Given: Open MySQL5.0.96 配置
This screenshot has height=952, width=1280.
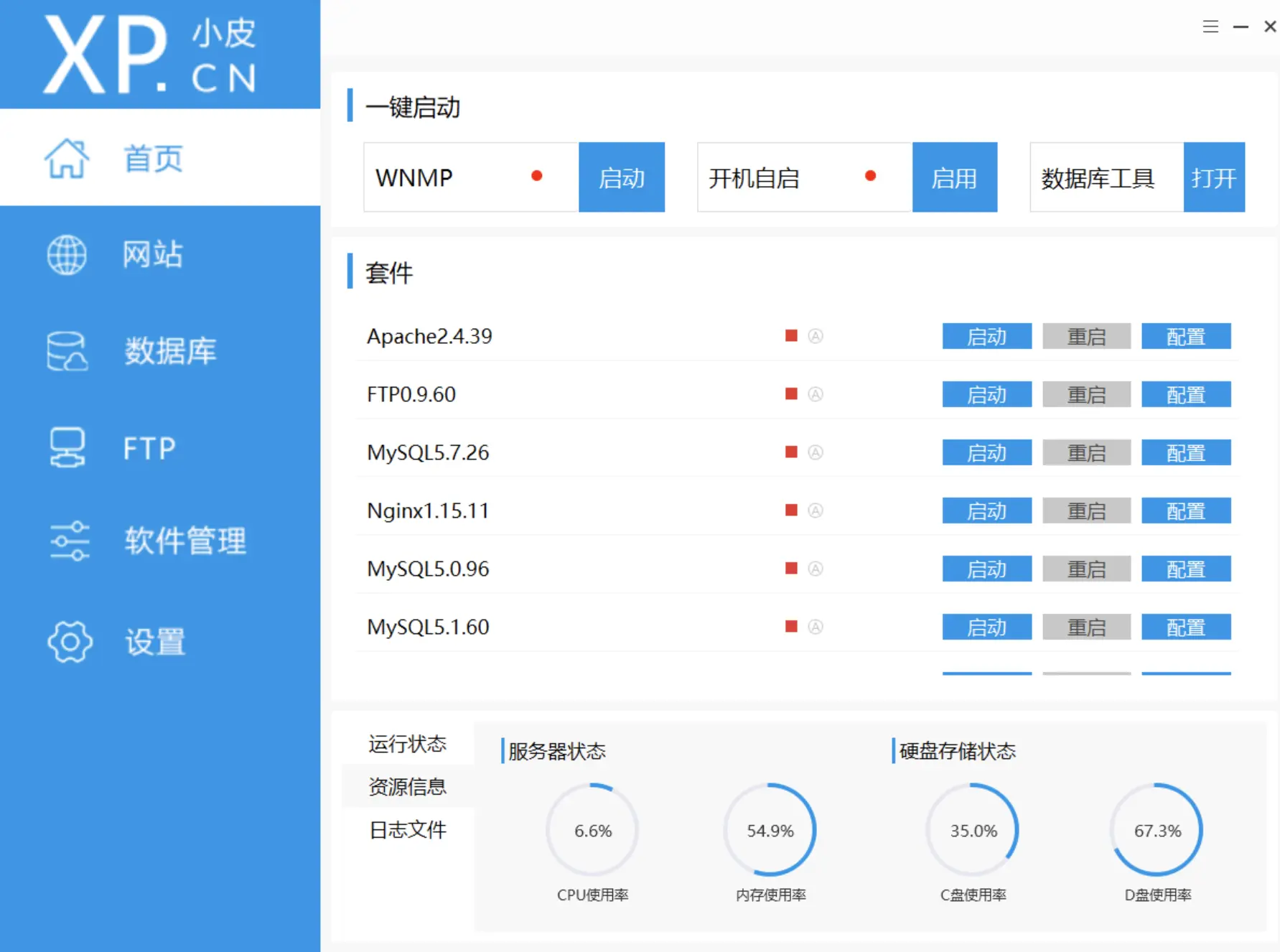Looking at the screenshot, I should pos(1186,569).
